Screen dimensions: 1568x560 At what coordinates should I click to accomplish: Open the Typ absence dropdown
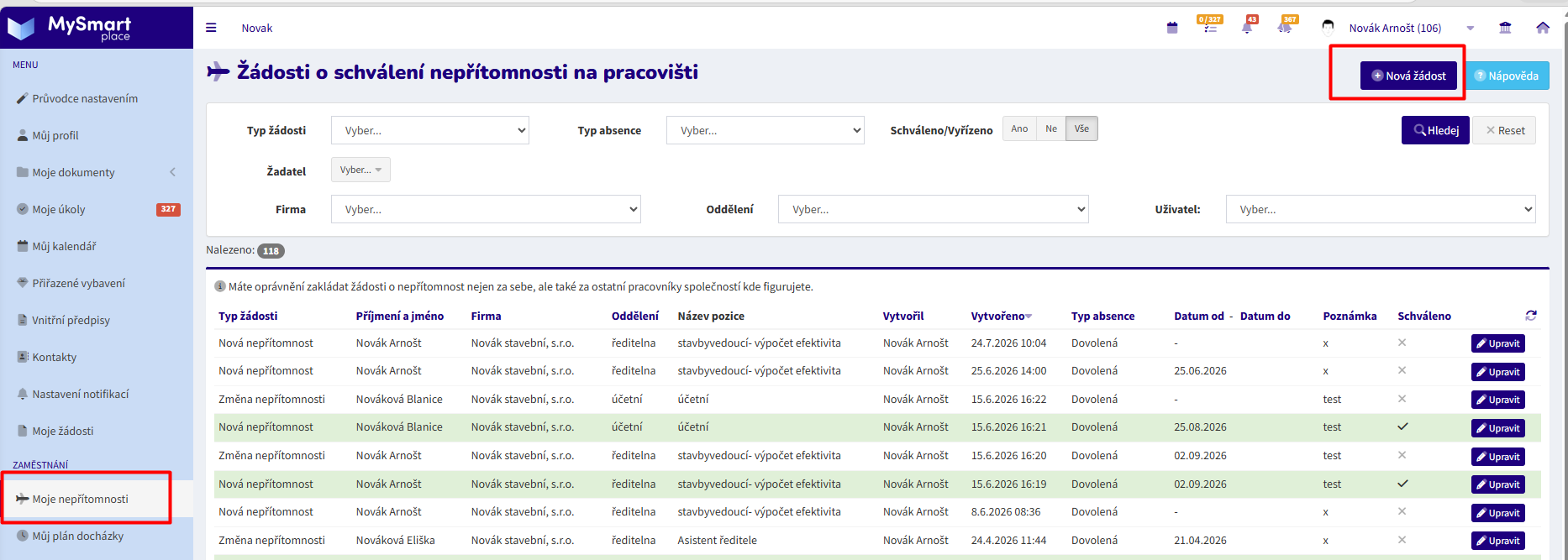[766, 130]
